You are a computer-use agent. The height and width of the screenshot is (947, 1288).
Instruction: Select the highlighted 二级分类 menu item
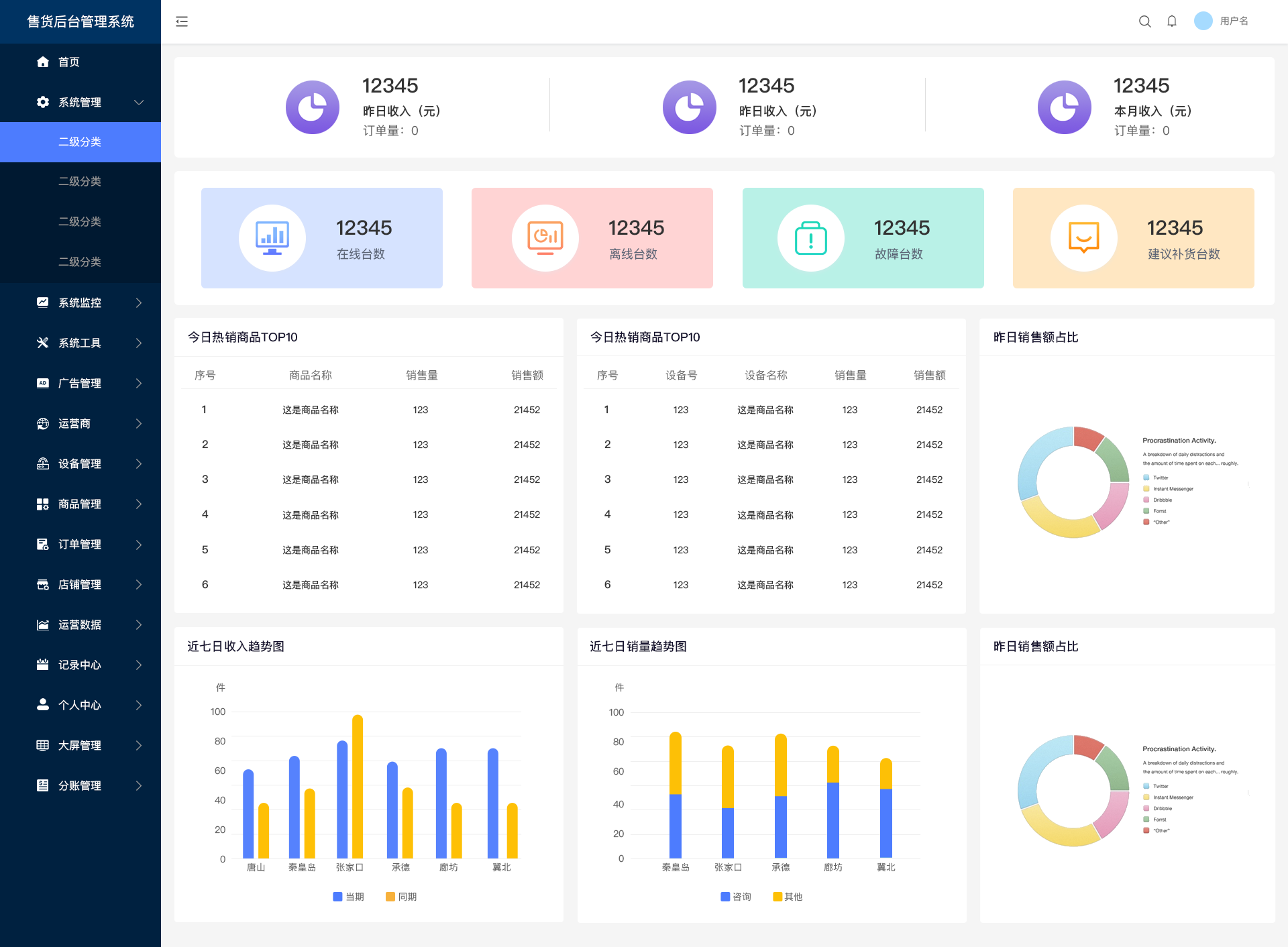pos(80,142)
